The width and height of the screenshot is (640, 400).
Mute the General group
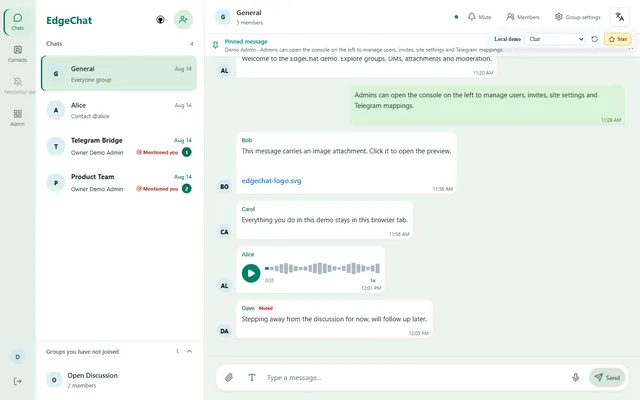tap(480, 17)
